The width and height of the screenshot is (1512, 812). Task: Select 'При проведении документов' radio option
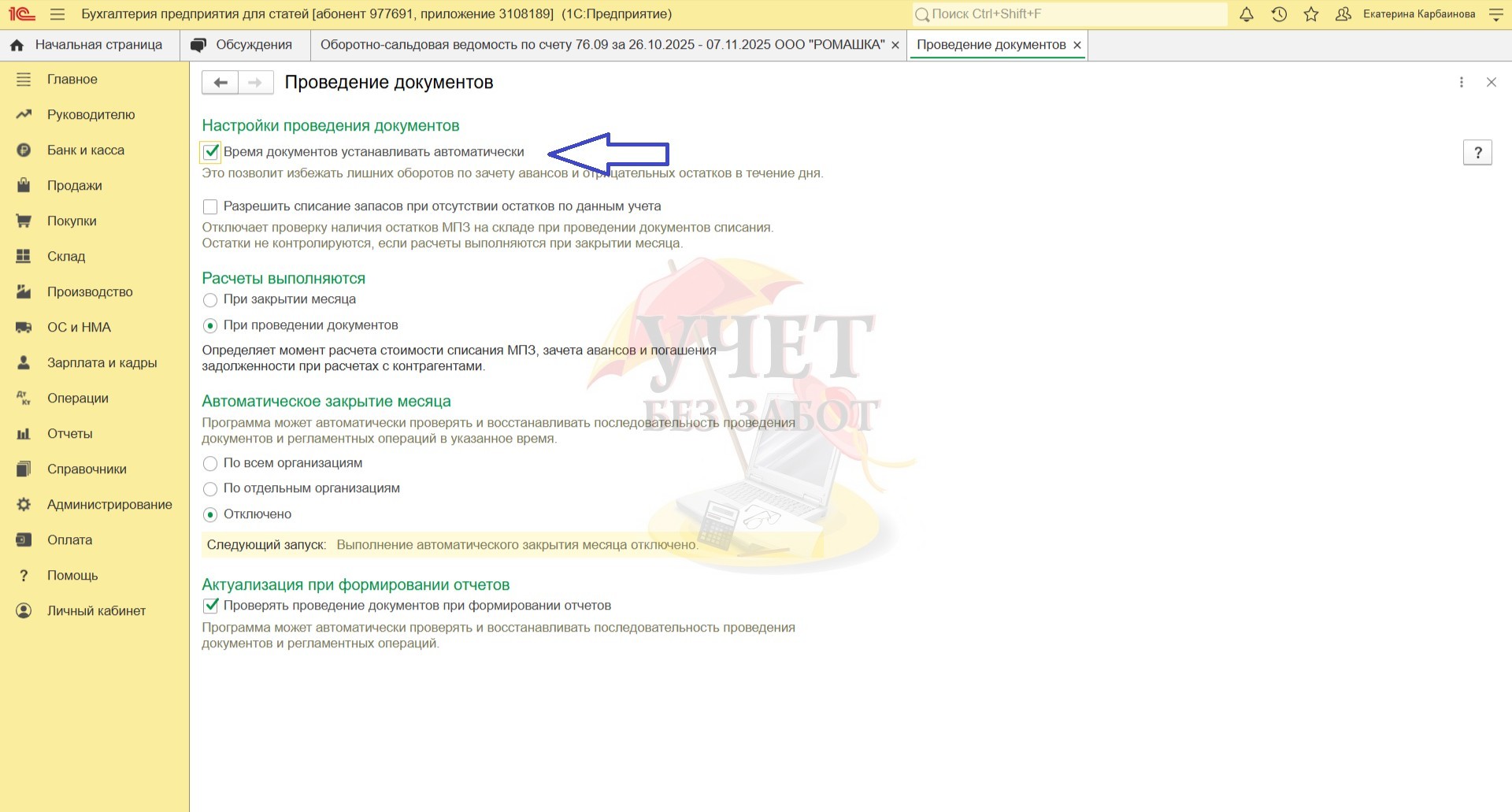[210, 326]
